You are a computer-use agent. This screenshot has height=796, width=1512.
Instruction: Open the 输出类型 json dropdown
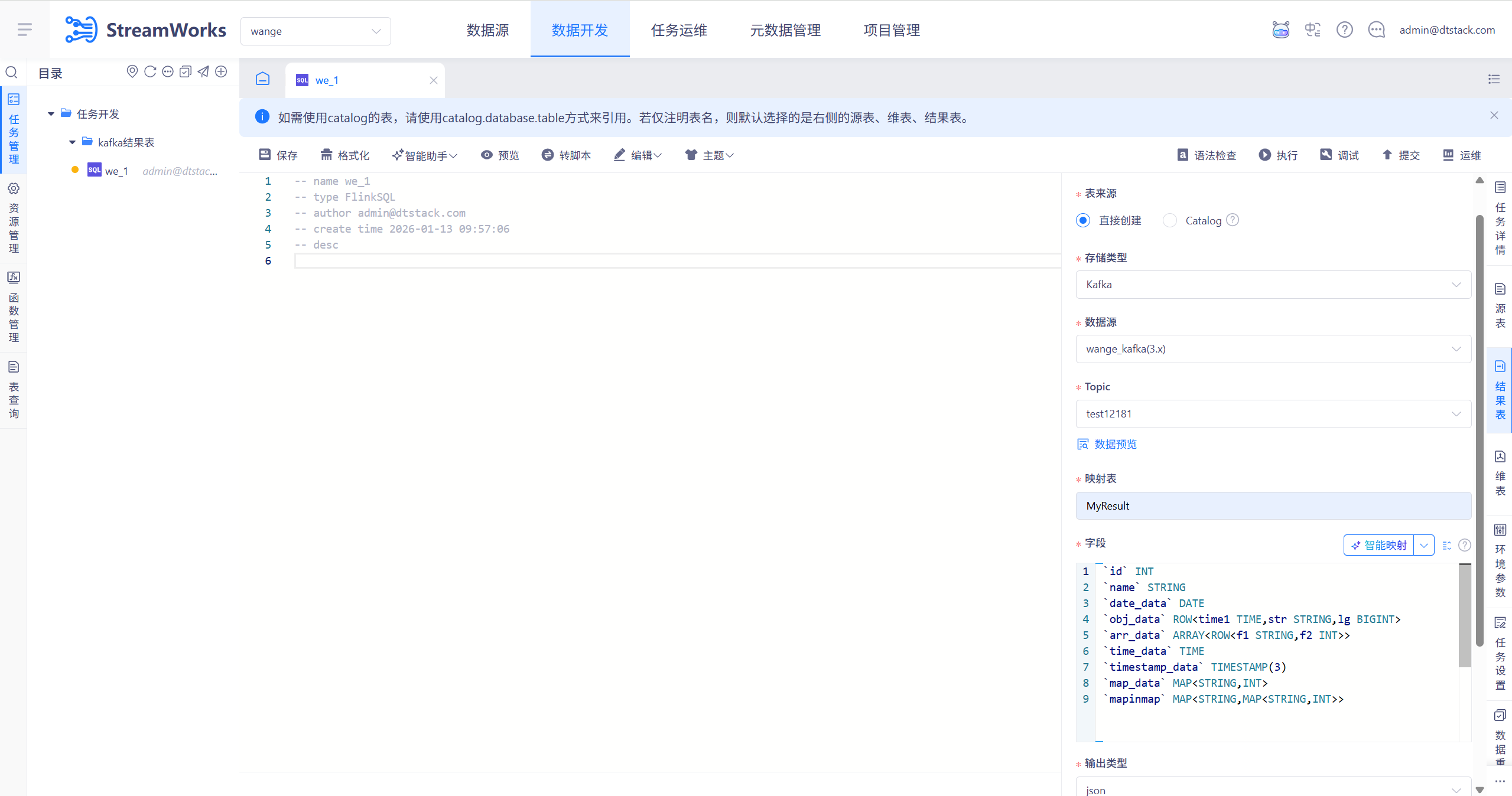point(1273,788)
